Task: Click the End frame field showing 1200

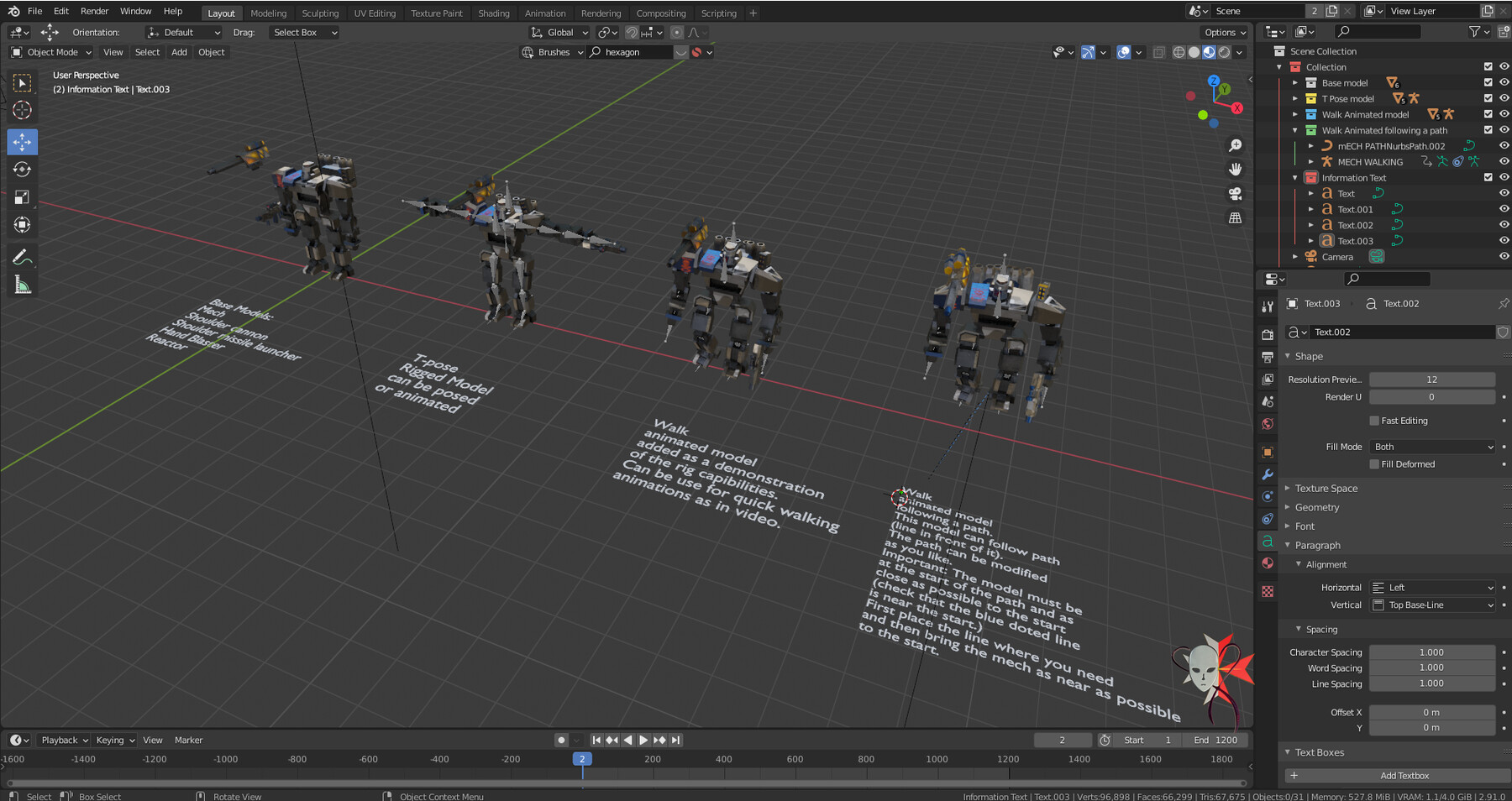Action: tap(1215, 740)
